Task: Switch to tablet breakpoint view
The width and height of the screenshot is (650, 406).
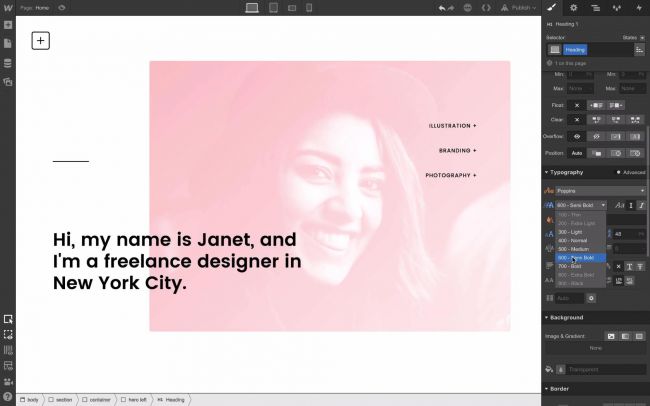Action: point(271,8)
